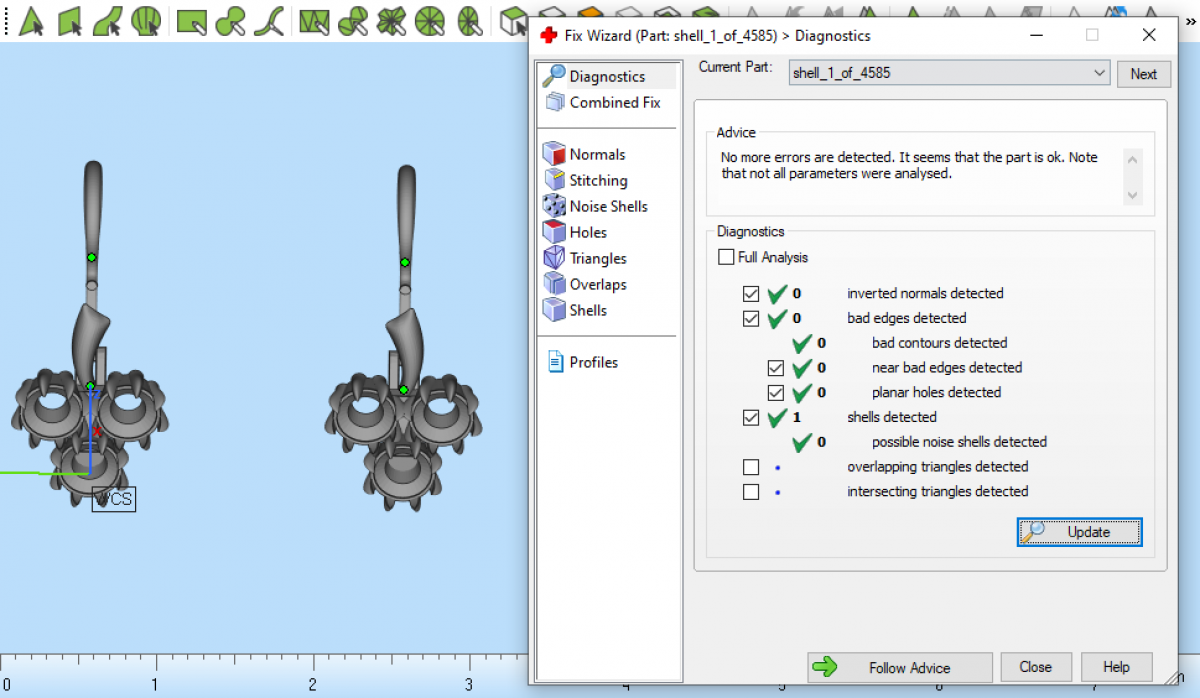The height and width of the screenshot is (698, 1200).
Task: Enable the Full Analysis checkbox
Action: [726, 258]
